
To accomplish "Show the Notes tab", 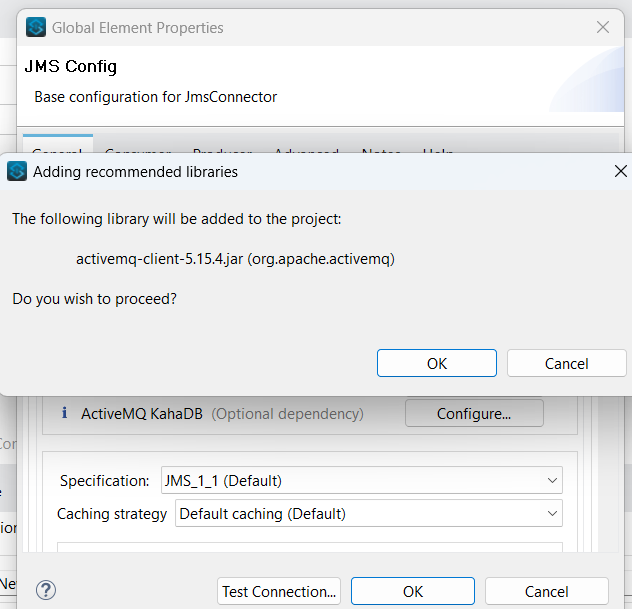I will 381,150.
